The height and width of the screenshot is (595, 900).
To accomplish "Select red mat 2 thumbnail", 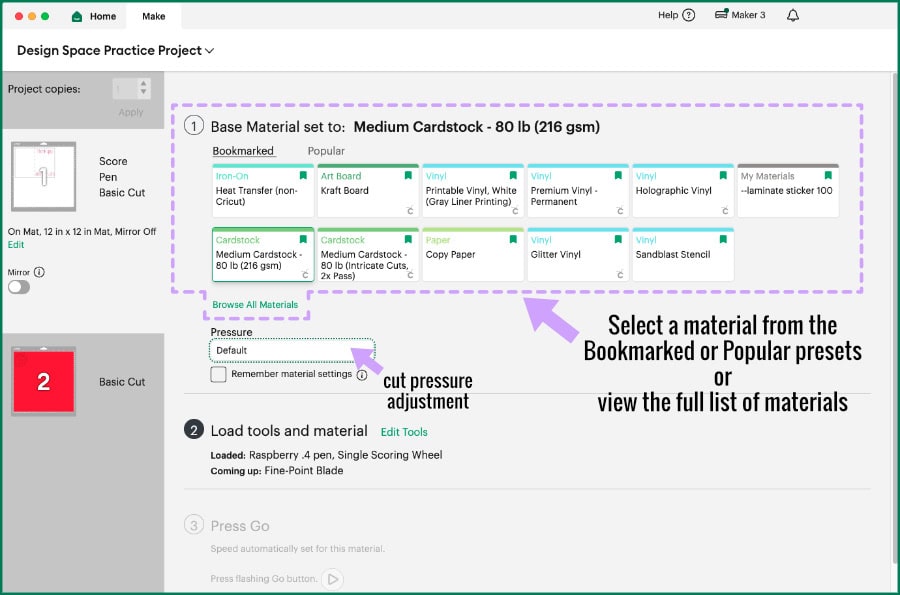I will click(44, 382).
